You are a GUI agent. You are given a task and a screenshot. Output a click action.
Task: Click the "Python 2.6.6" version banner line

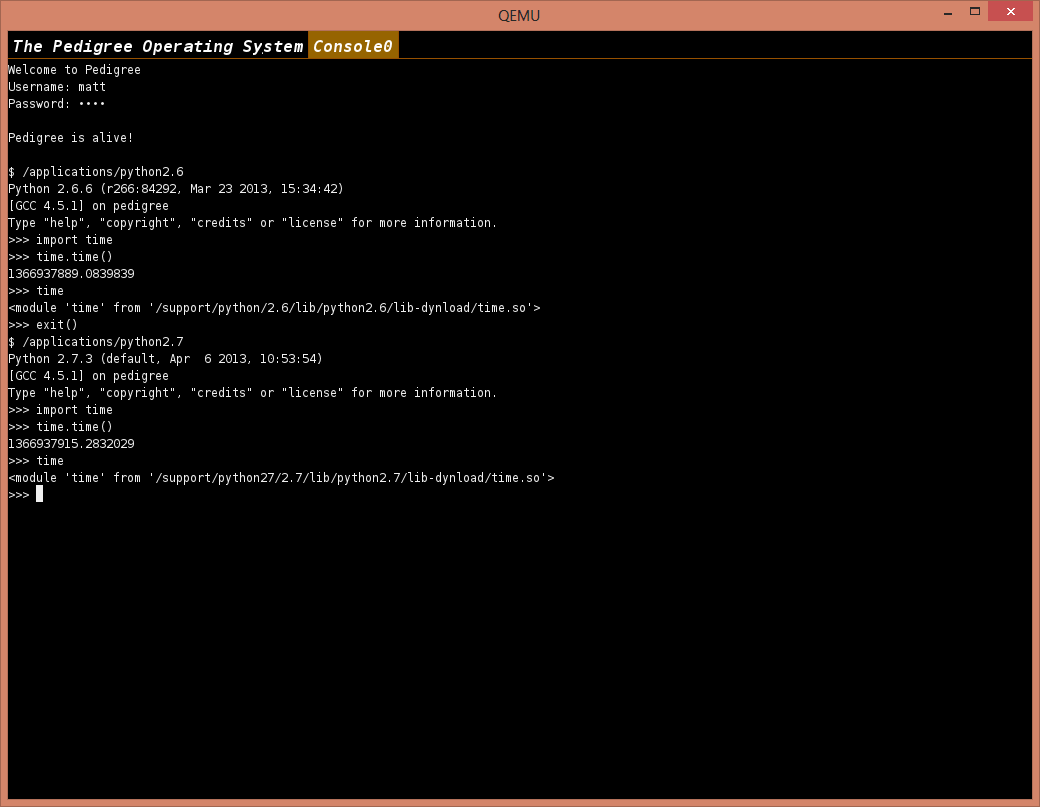click(176, 189)
